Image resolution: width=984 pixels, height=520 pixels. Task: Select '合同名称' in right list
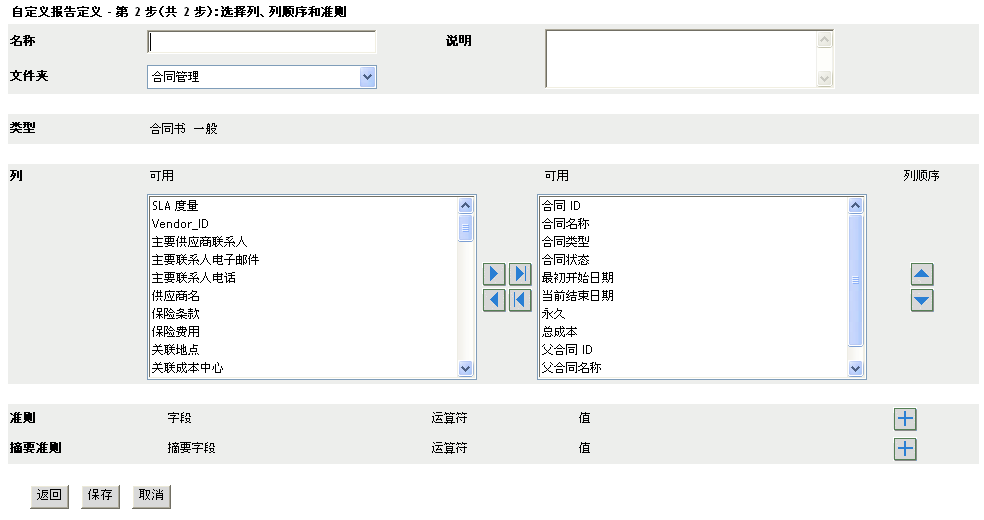tap(694, 224)
